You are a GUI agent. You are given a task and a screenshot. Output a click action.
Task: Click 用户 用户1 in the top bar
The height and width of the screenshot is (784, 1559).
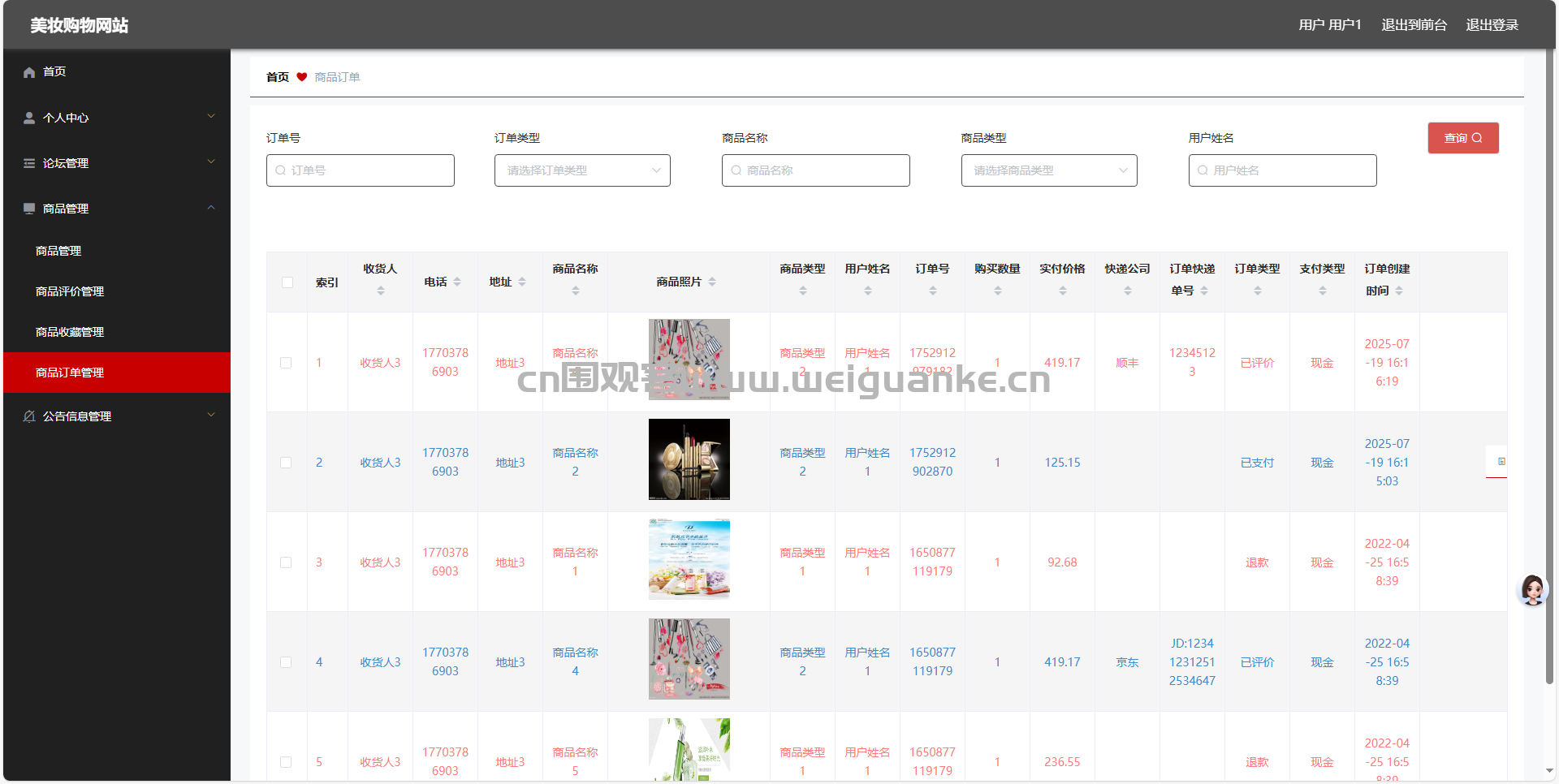pyautogui.click(x=1330, y=25)
